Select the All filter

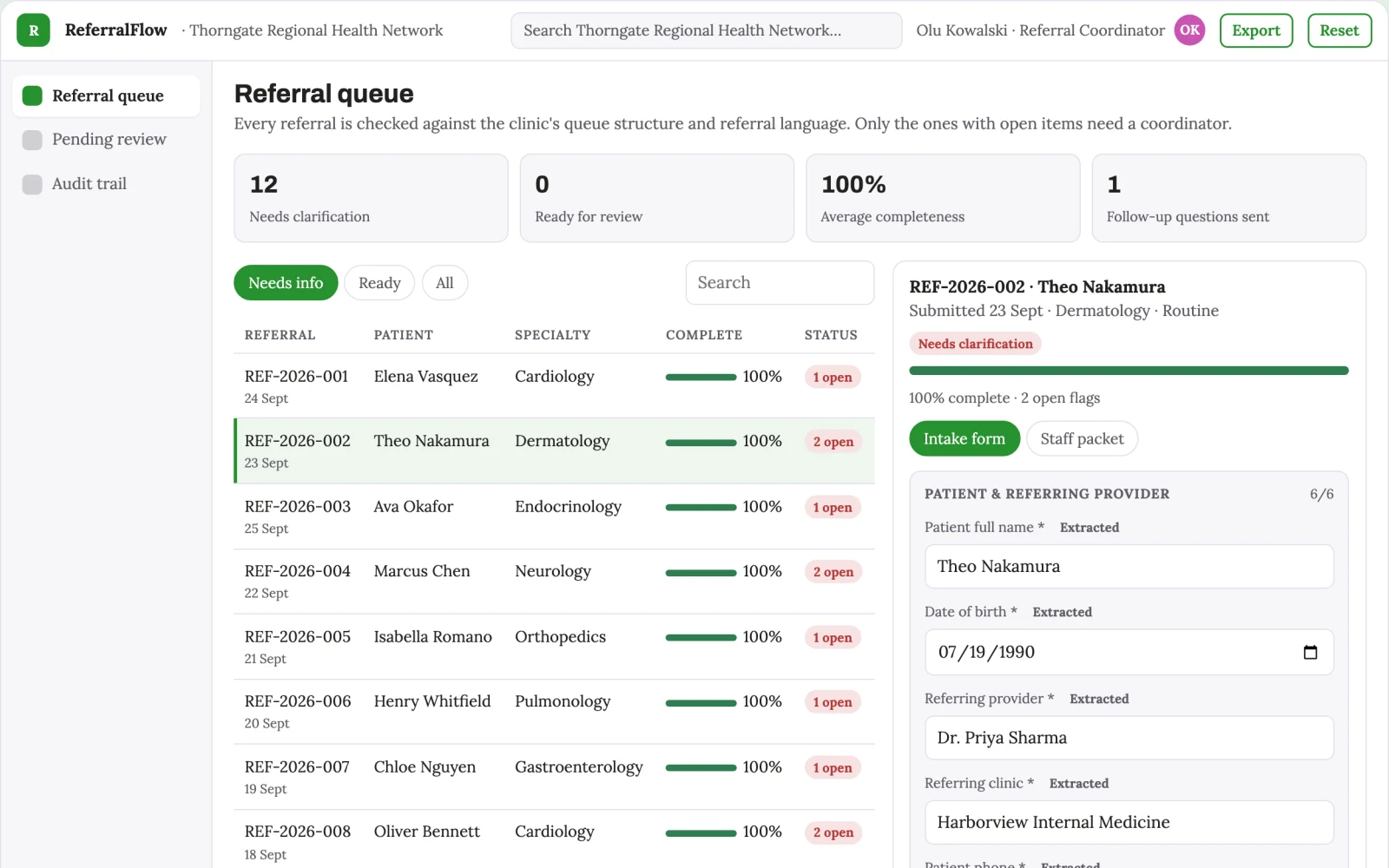444,283
